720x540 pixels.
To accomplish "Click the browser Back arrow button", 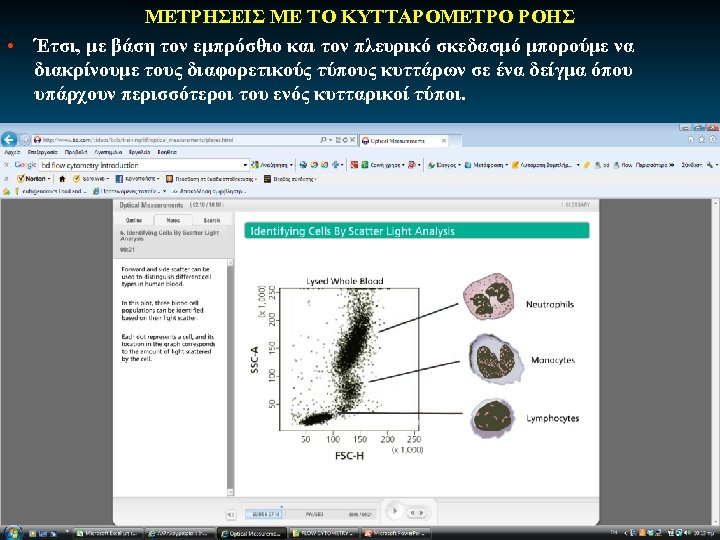I will (9, 140).
